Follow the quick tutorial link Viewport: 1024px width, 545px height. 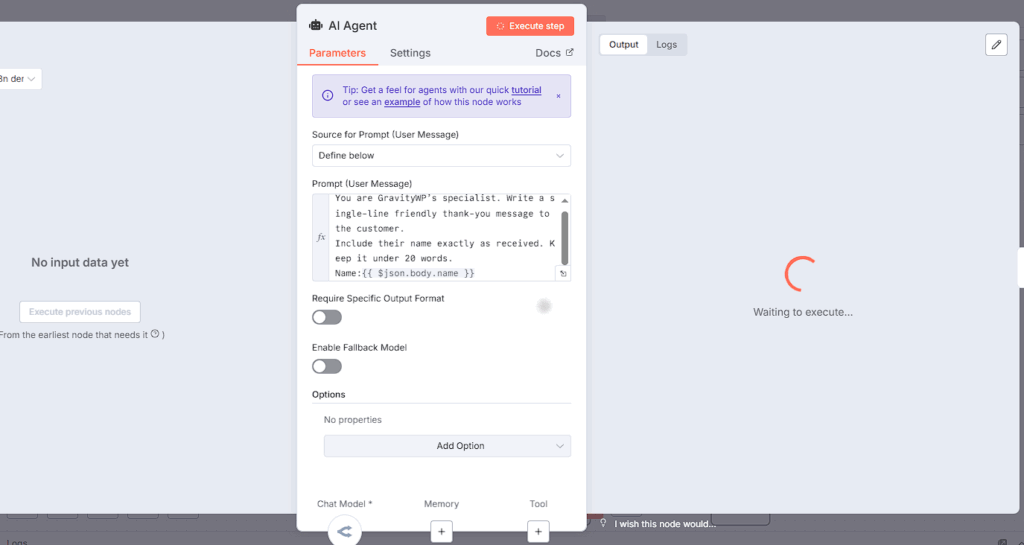pyautogui.click(x=526, y=90)
